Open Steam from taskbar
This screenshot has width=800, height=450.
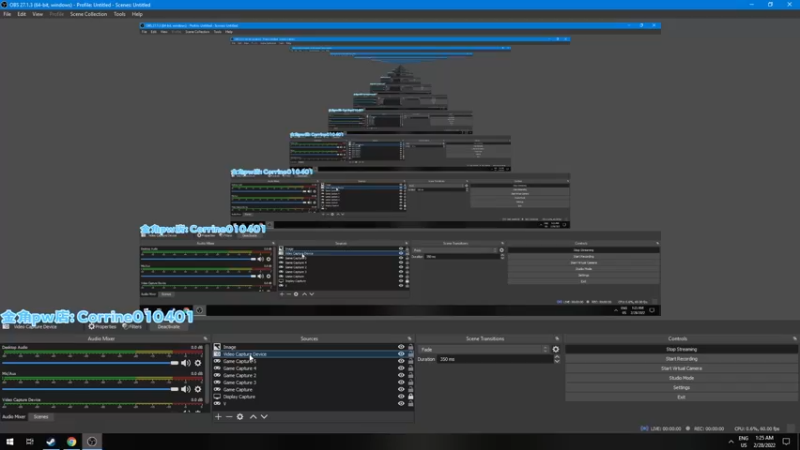(51, 442)
